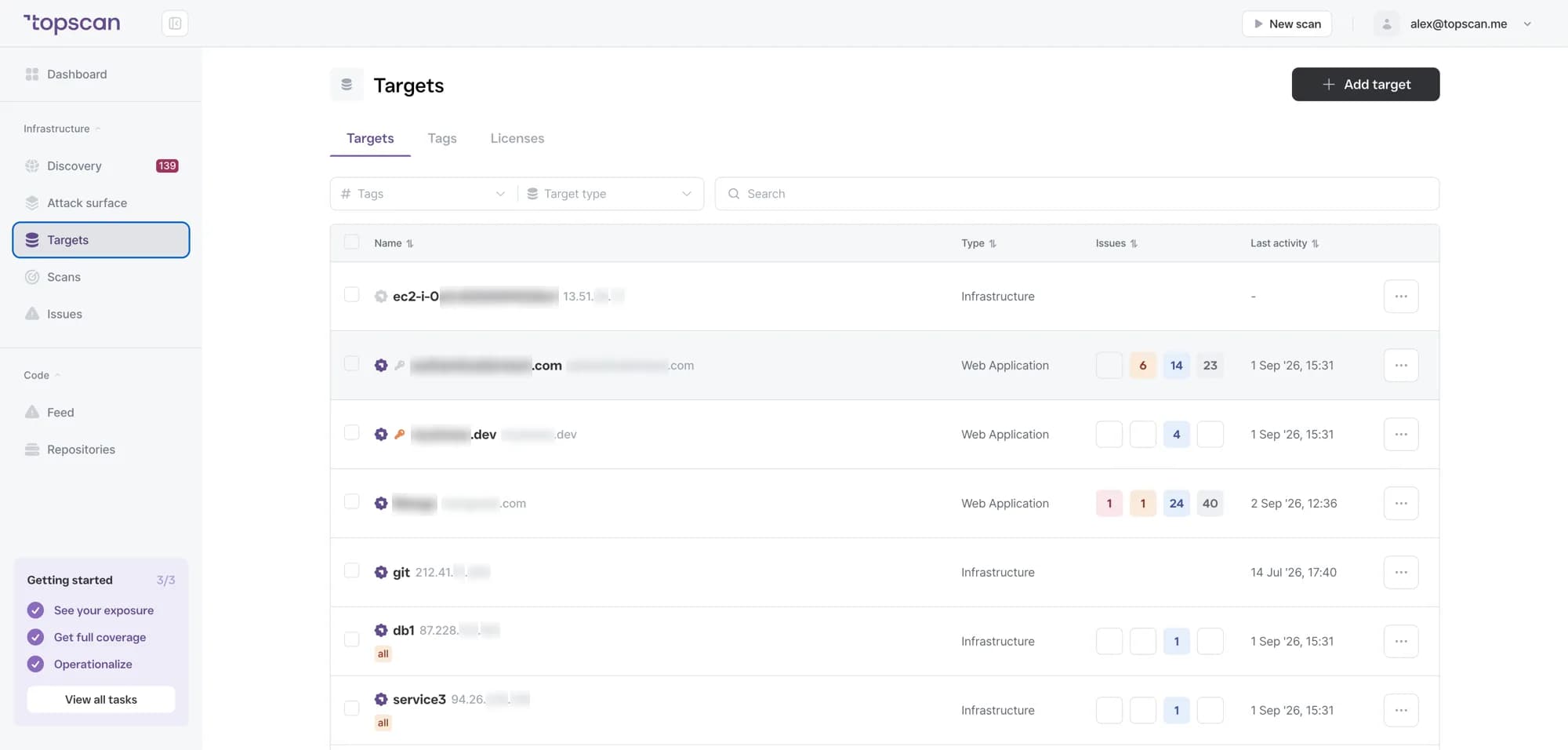
Task: Collapse the Code sidebar section
Action: [42, 375]
